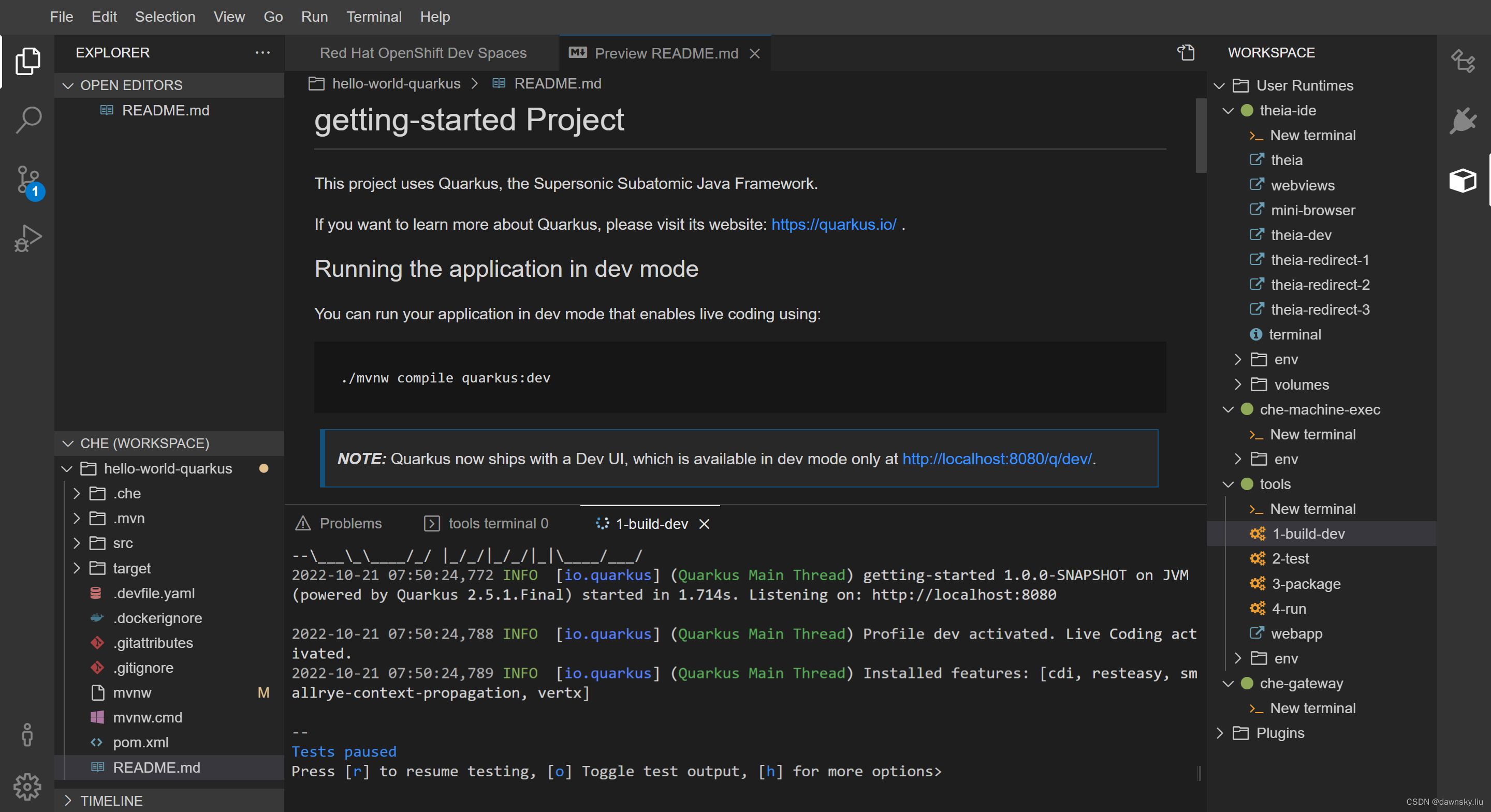Select the Explorer icon in the activity bar
Screen dimensions: 1491x812
27,61
